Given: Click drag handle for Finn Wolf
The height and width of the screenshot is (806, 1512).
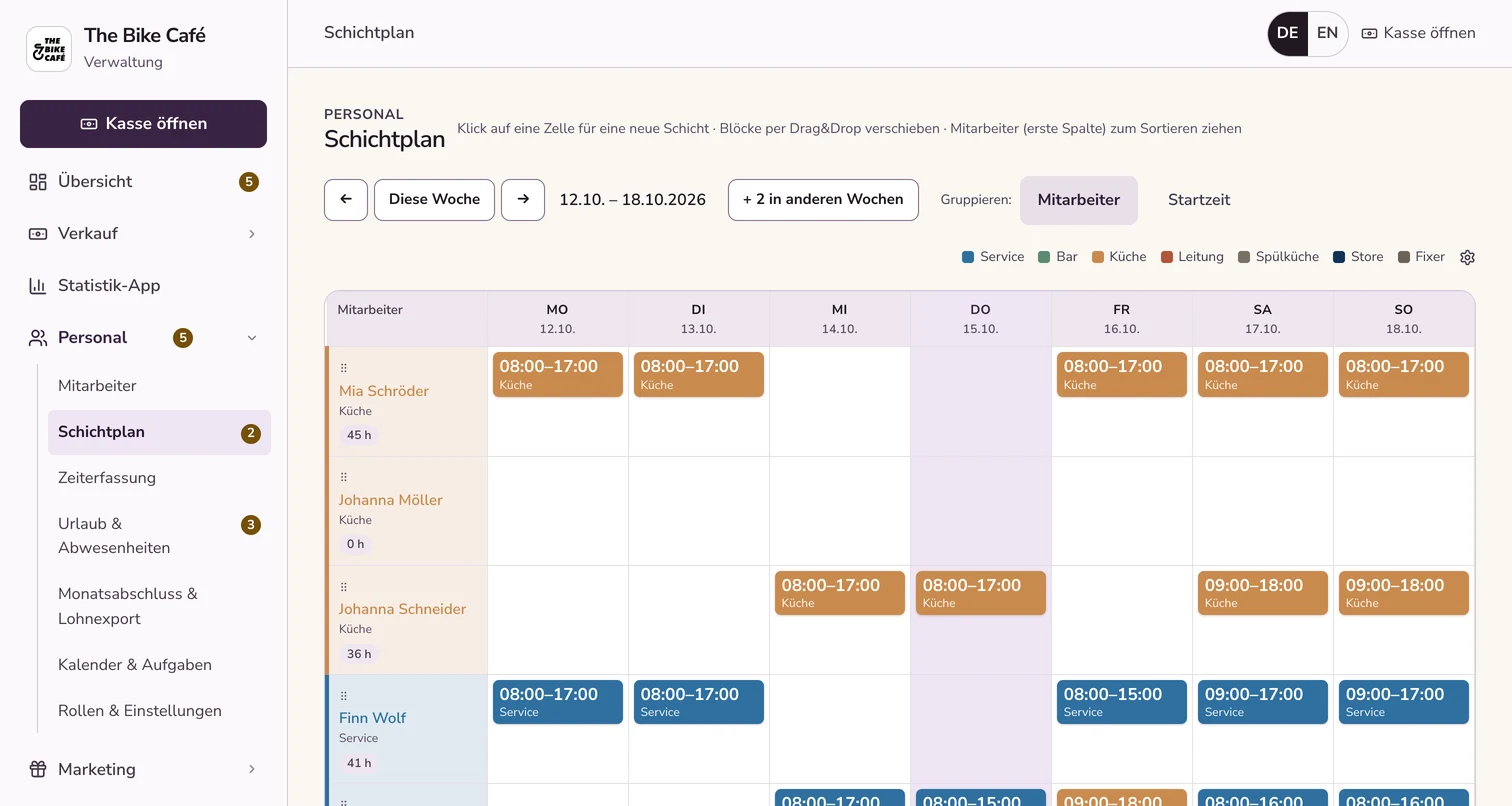Looking at the screenshot, I should [344, 695].
